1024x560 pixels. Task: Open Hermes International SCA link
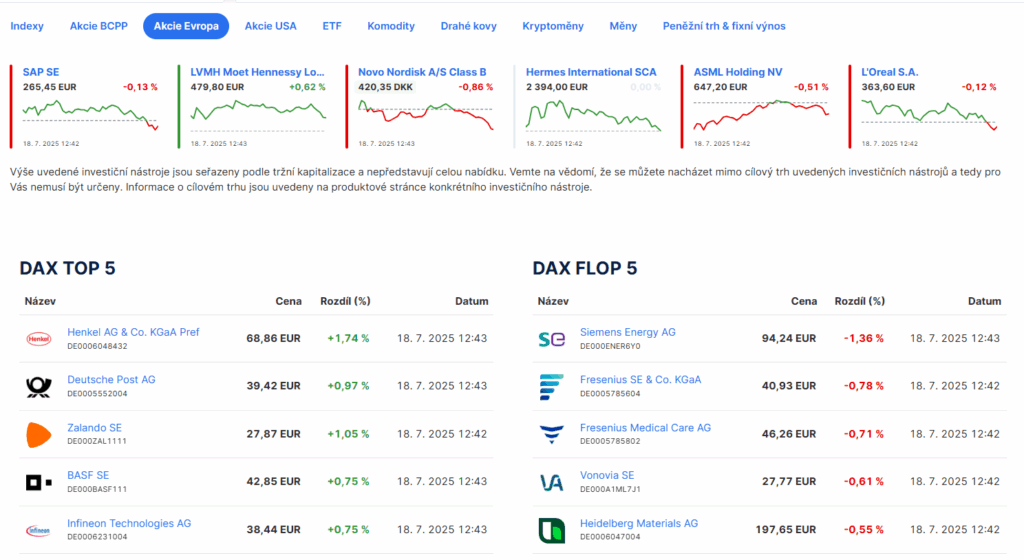(x=591, y=72)
